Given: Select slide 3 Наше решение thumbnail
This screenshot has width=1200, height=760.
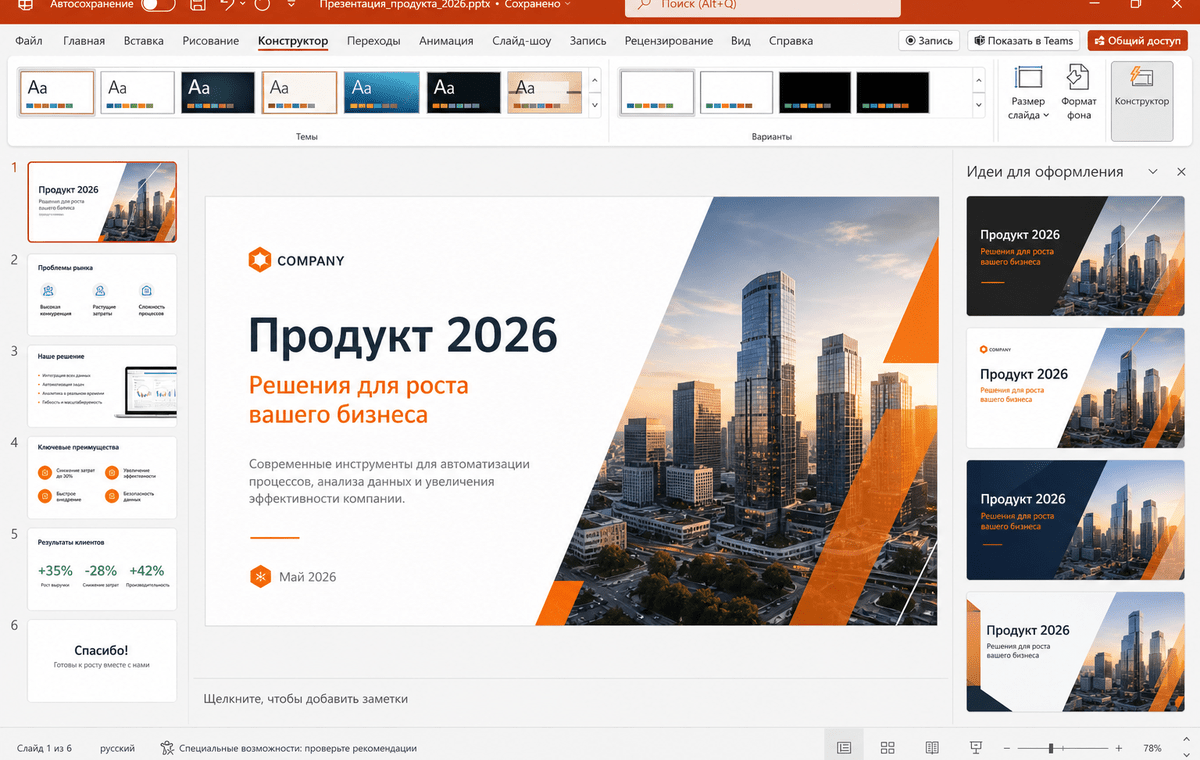Looking at the screenshot, I should pos(102,385).
